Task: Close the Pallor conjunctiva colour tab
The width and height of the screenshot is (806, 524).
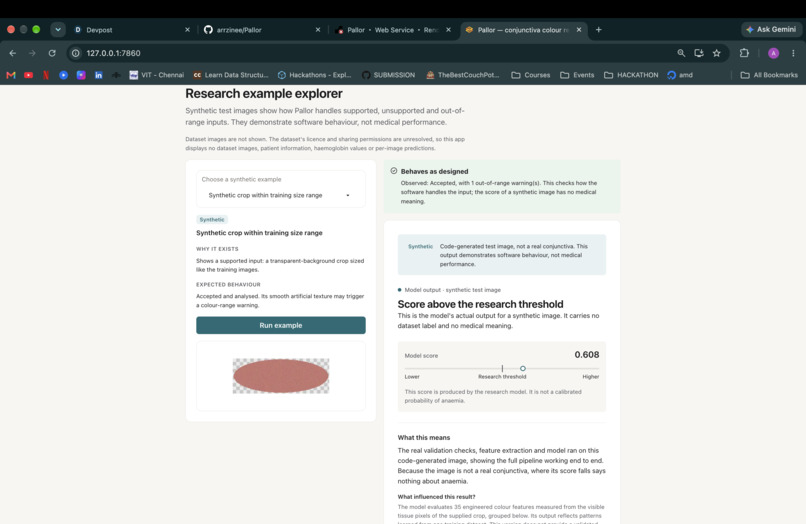Action: [579, 30]
